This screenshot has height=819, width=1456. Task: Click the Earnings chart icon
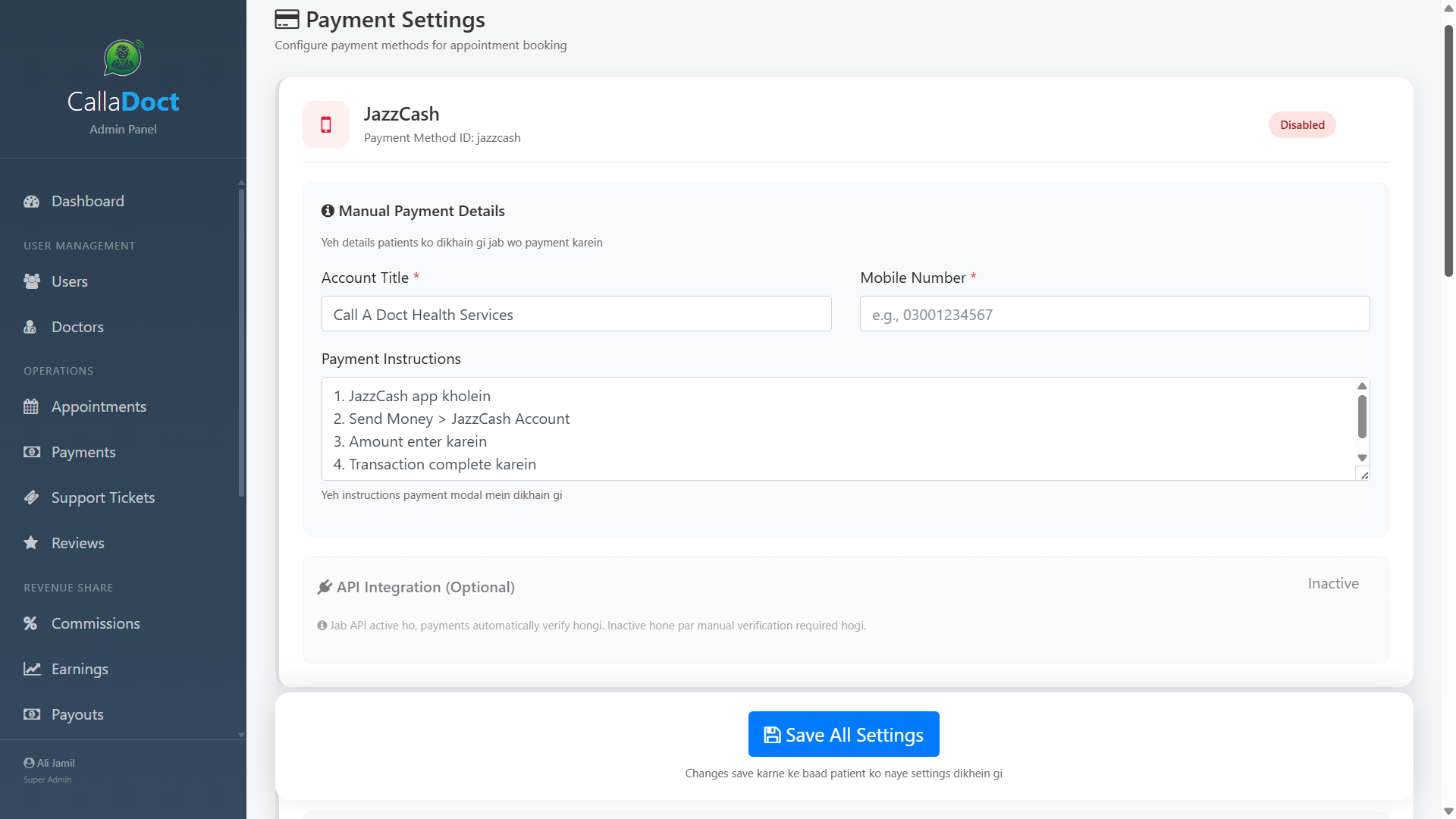[x=32, y=670]
